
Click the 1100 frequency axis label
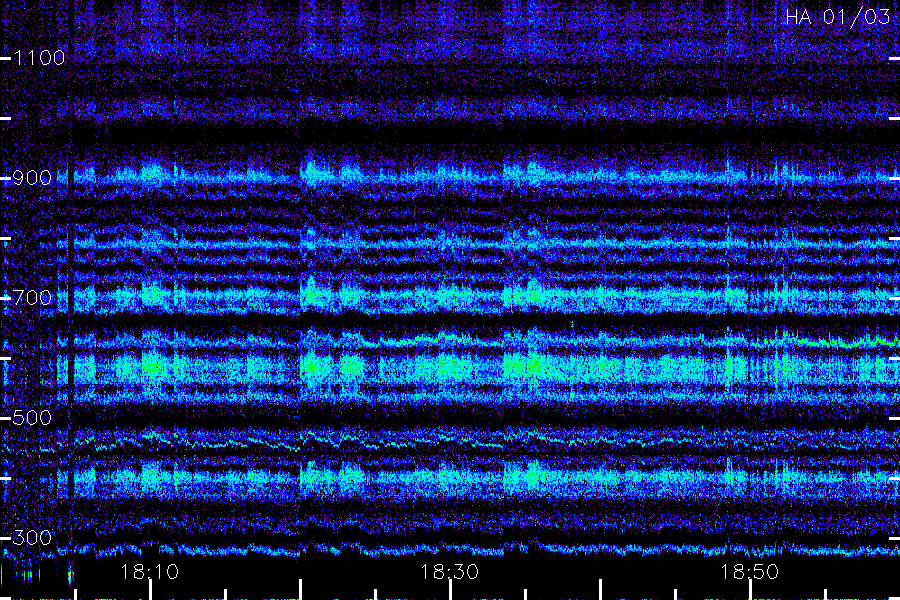(40, 58)
